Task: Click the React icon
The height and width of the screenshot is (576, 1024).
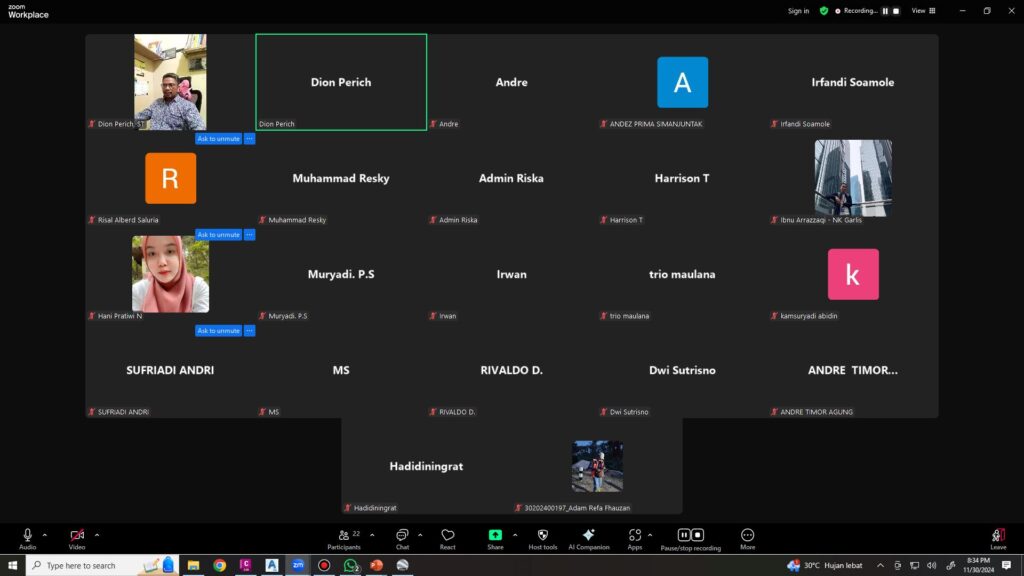Action: pyautogui.click(x=447, y=537)
